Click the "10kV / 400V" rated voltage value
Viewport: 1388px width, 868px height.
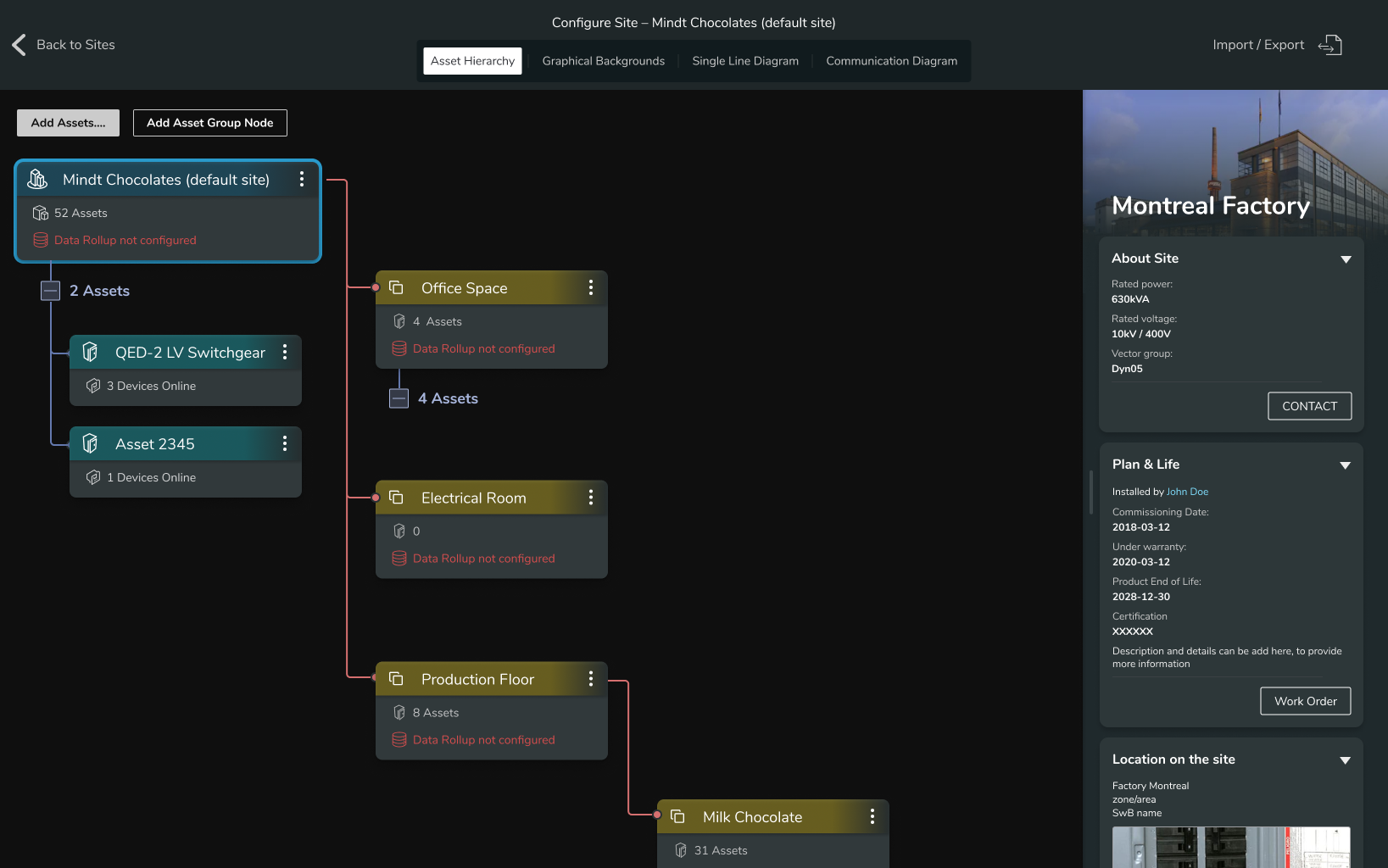tap(1141, 334)
